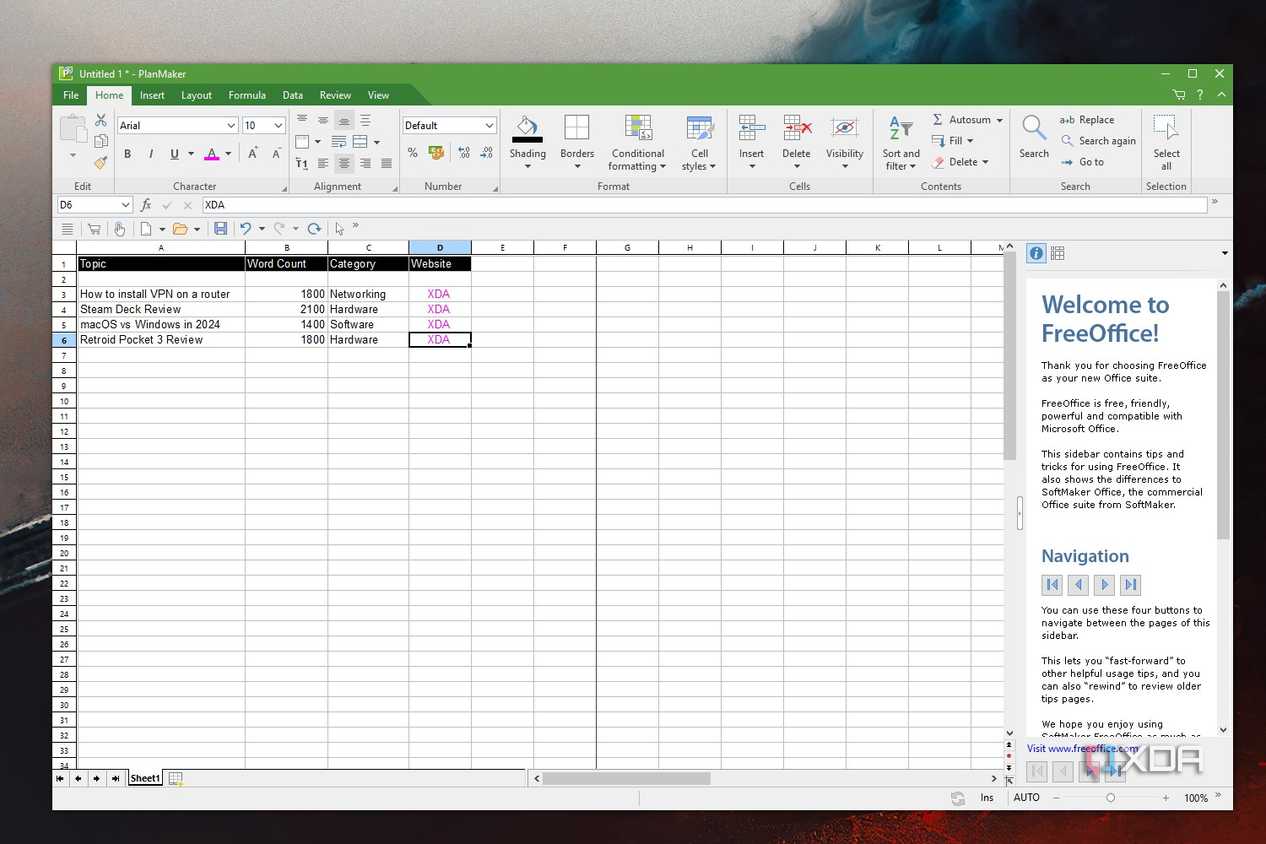Click the Search again button
This screenshot has width=1266, height=844.
pos(1098,141)
